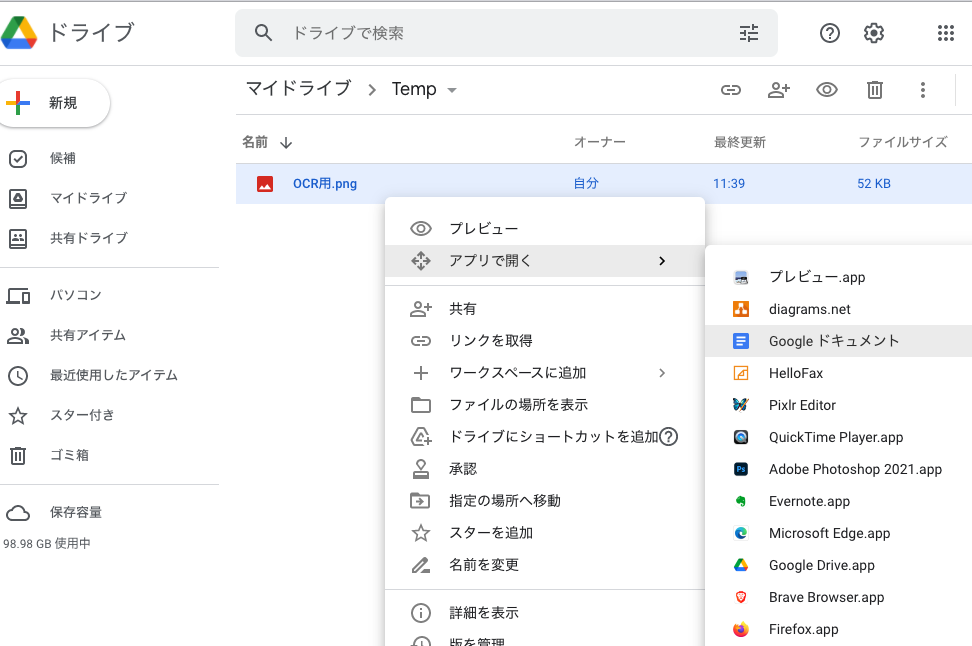
Task: Open the settings gear icon
Action: tap(874, 33)
